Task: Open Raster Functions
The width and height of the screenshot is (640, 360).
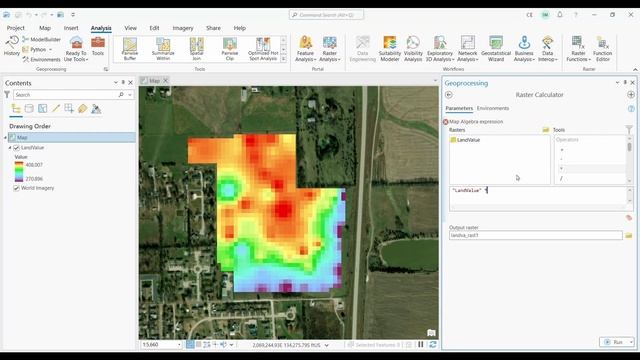Action: (578, 49)
